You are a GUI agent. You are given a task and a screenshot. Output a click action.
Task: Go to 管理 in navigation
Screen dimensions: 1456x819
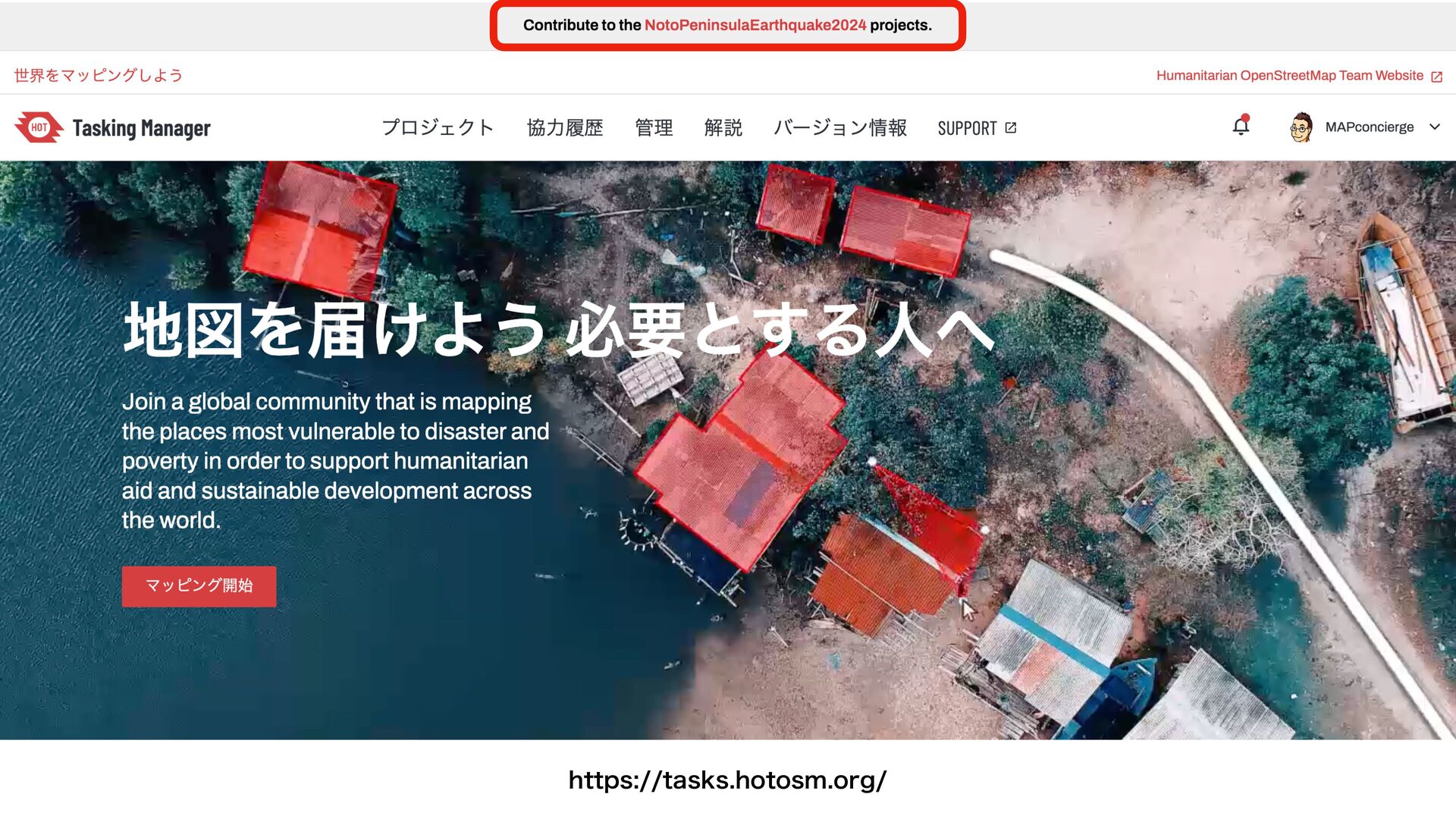[654, 127]
